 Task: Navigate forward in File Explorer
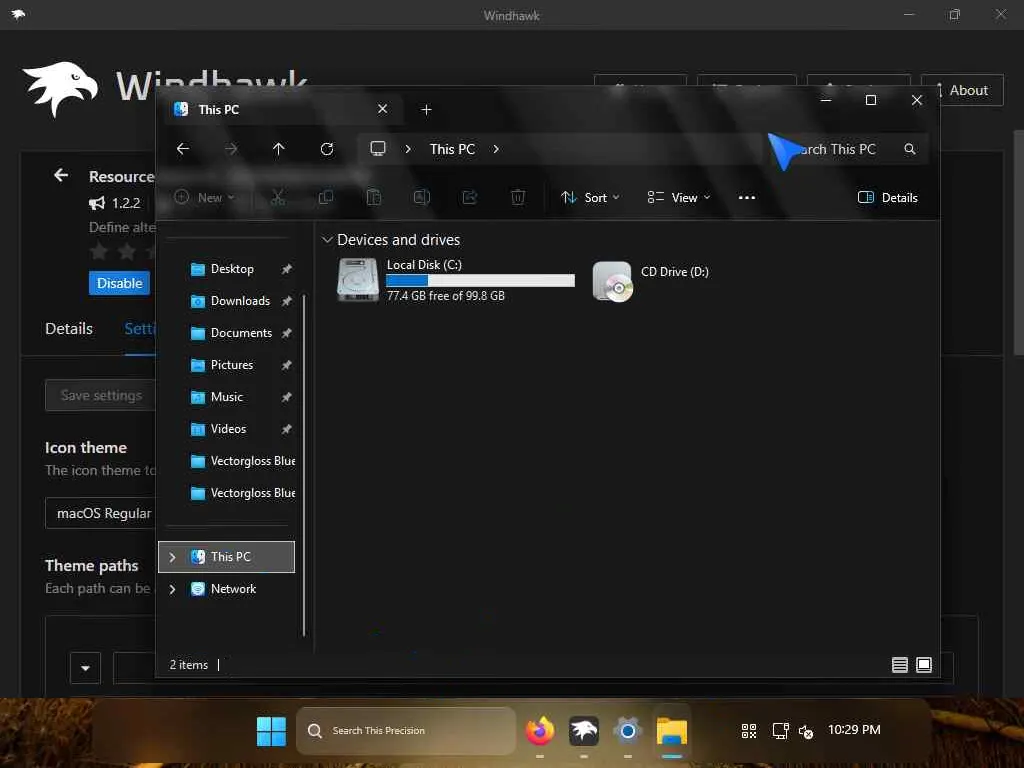pyautogui.click(x=231, y=149)
